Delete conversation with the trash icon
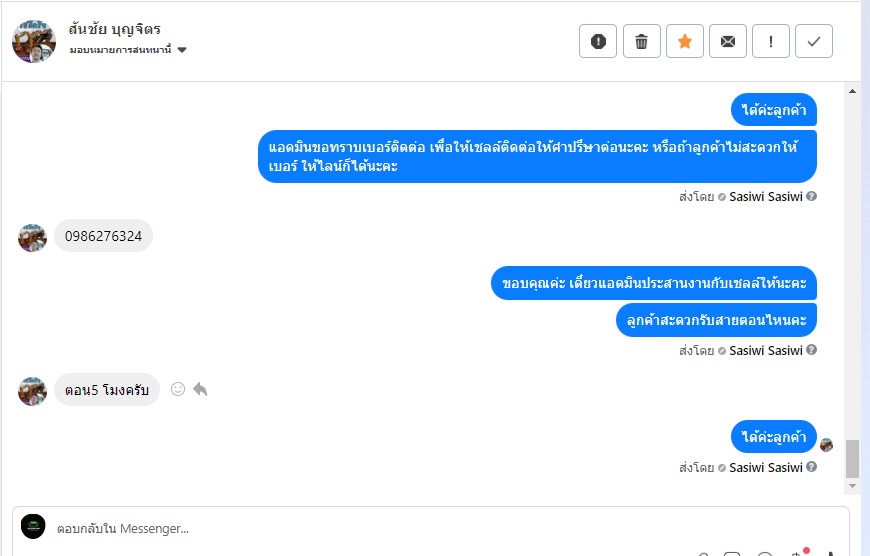The image size is (870, 556). tap(641, 41)
